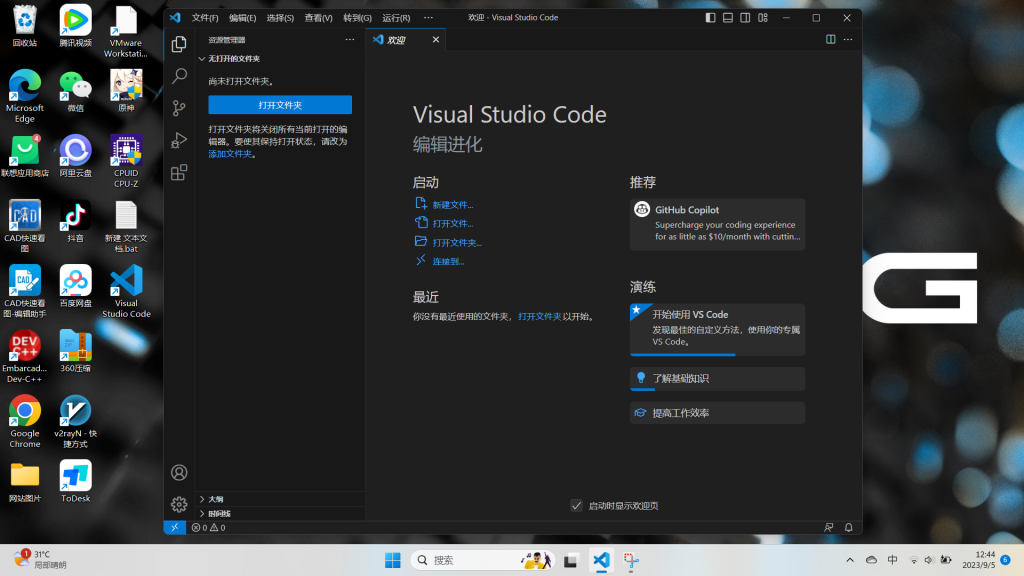Open the 运行(R) menu

(x=396, y=18)
